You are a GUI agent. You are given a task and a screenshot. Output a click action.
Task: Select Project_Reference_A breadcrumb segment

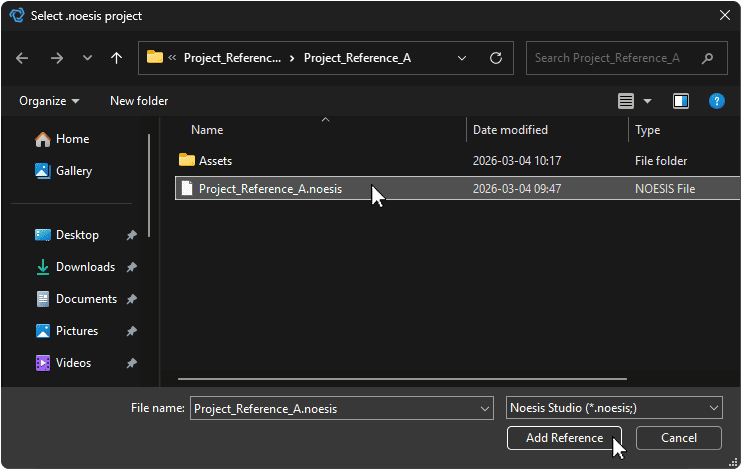click(357, 58)
